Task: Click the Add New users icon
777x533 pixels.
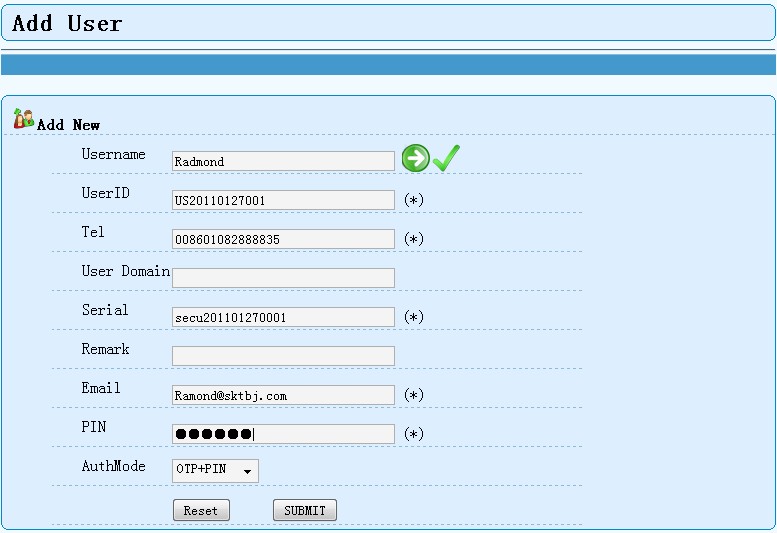Action: [24, 119]
